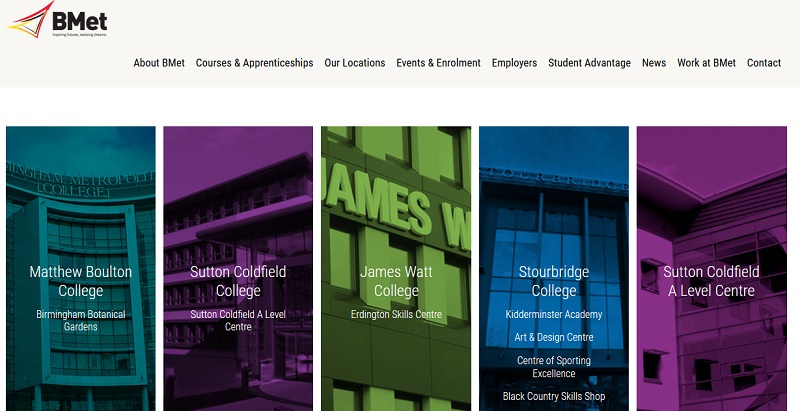Click the BMet logo

click(57, 20)
